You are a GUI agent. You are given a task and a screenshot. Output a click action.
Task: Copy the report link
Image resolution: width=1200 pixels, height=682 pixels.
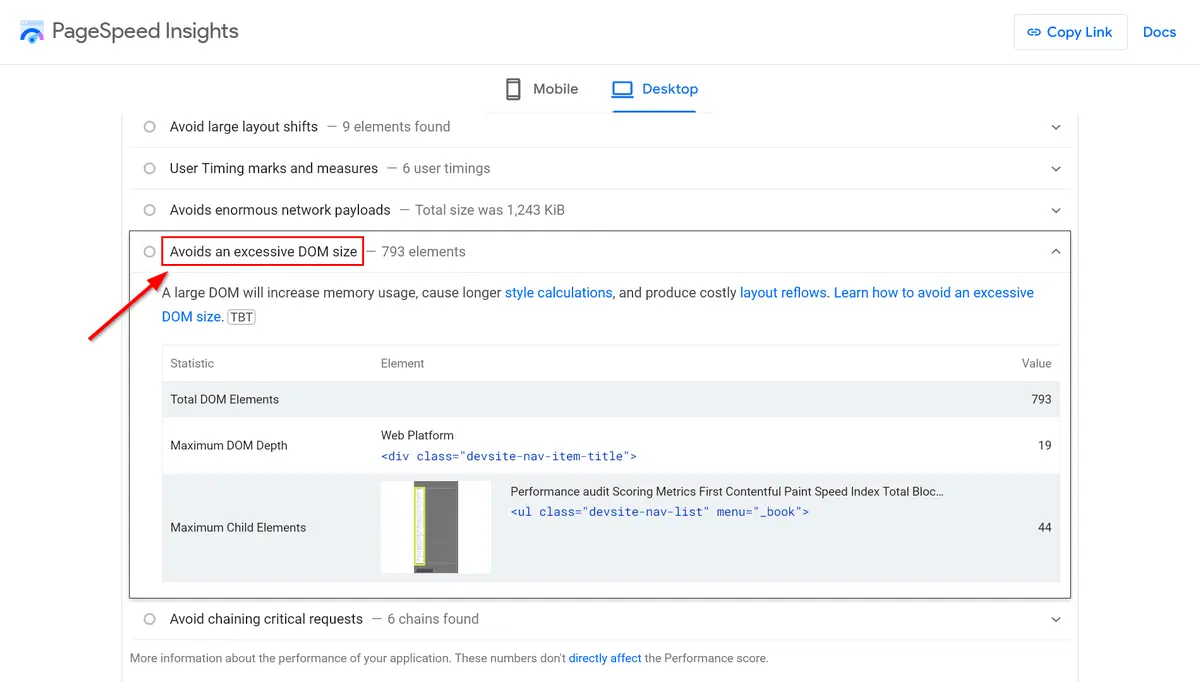(1071, 32)
